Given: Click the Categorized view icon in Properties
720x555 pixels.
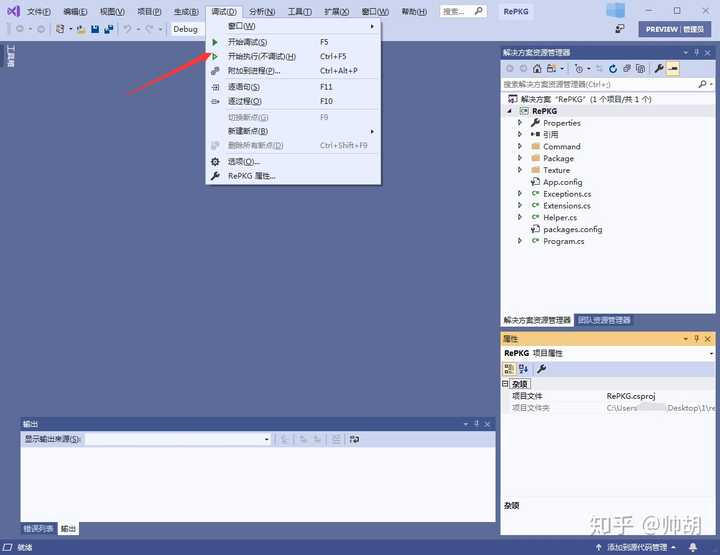Looking at the screenshot, I should (509, 369).
